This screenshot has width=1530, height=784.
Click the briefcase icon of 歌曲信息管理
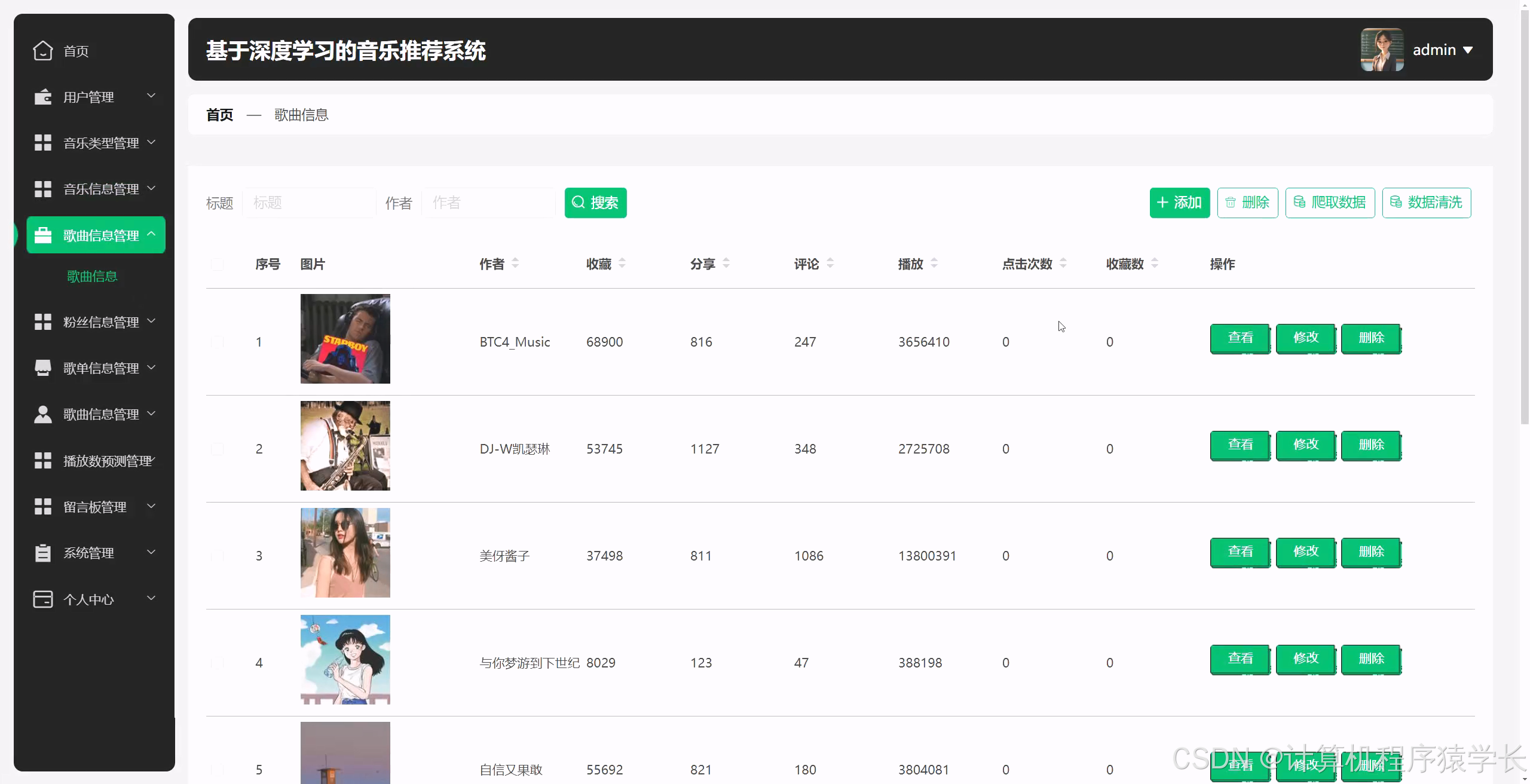(x=42, y=235)
